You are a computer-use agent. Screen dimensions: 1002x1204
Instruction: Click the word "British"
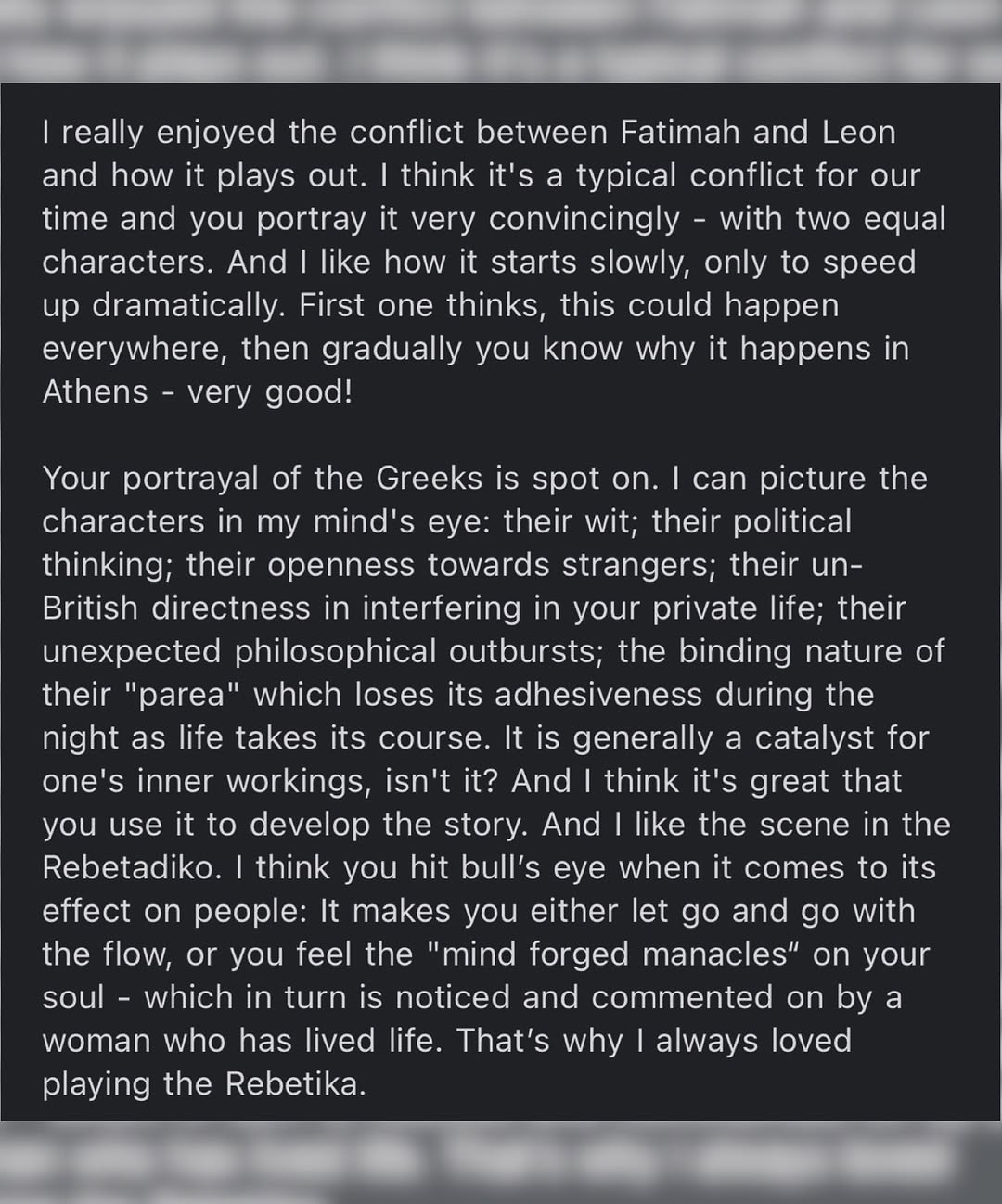point(90,608)
